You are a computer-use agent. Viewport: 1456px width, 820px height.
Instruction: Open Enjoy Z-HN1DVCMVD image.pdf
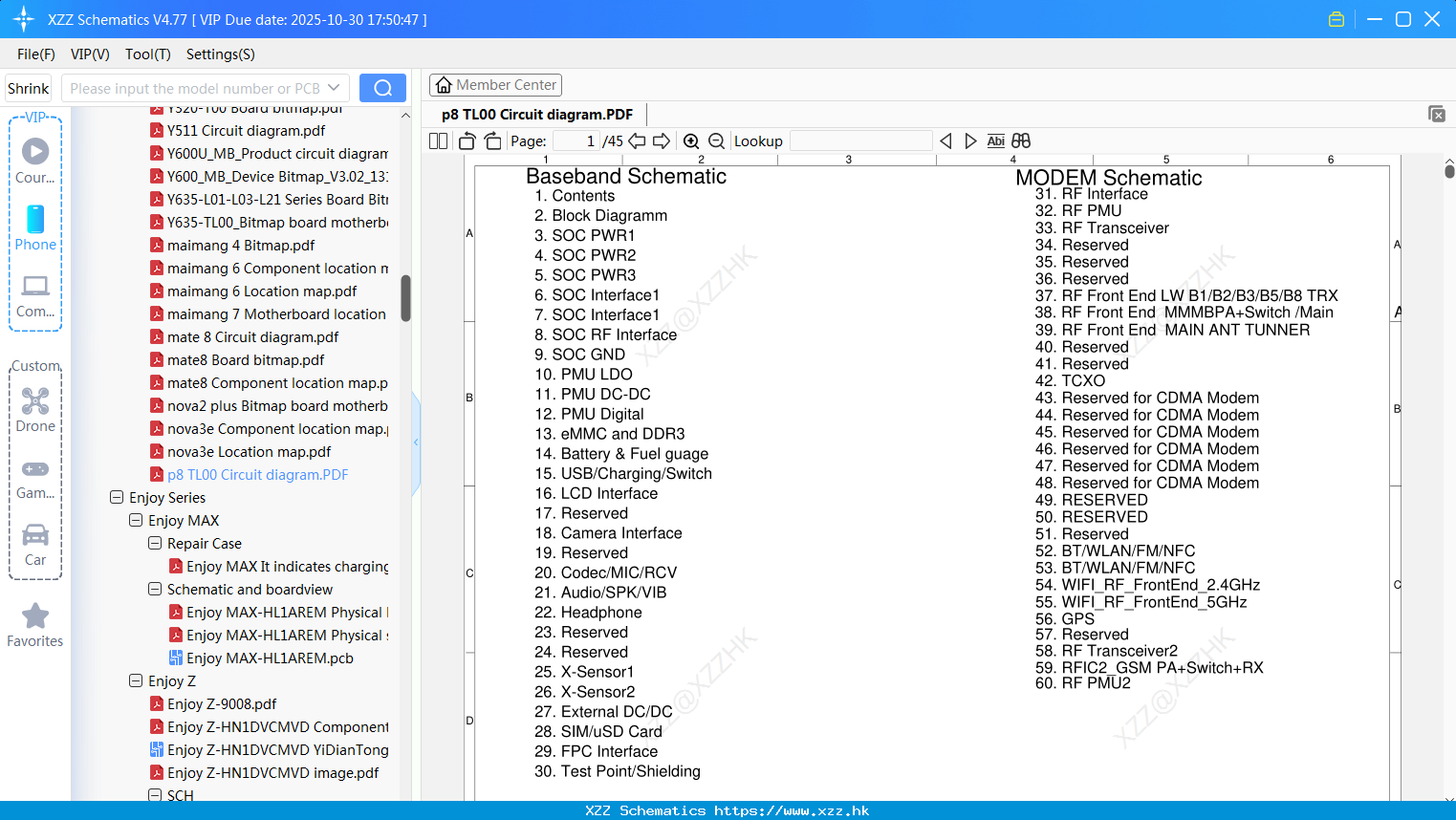click(272, 772)
